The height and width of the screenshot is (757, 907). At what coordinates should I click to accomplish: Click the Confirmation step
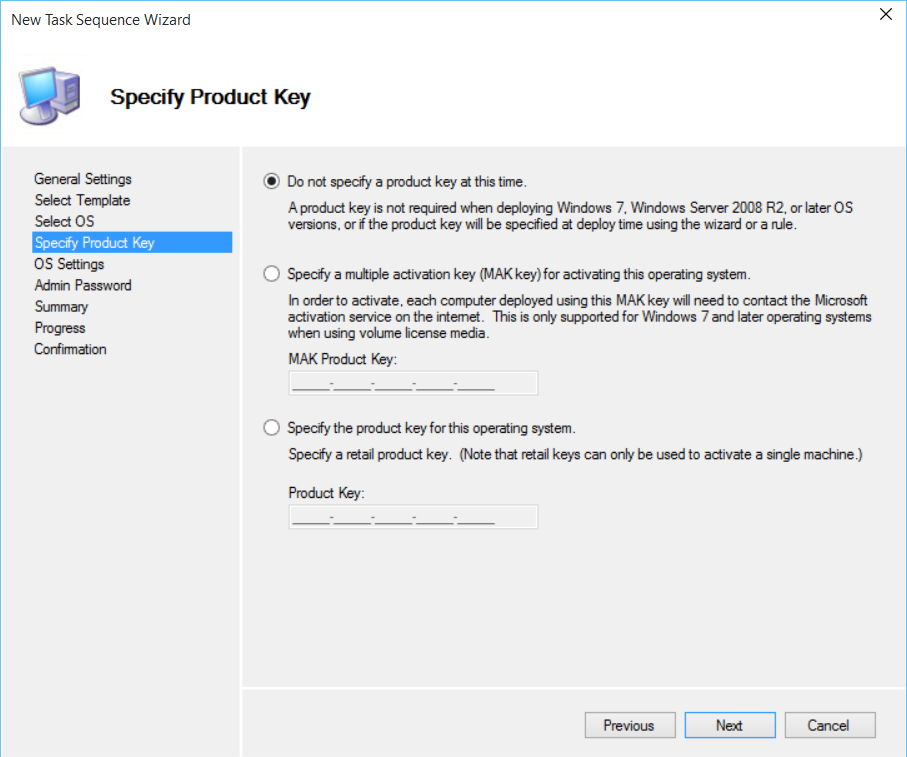coord(70,349)
